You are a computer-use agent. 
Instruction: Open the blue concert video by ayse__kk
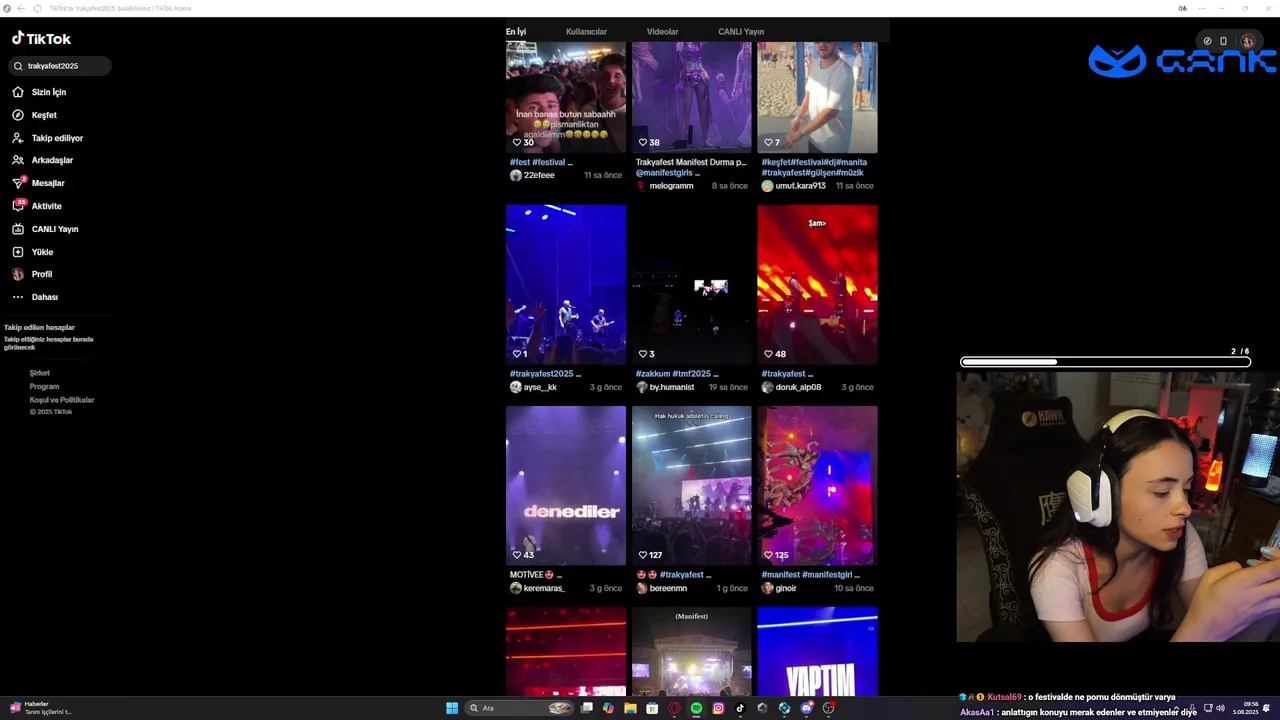point(566,285)
